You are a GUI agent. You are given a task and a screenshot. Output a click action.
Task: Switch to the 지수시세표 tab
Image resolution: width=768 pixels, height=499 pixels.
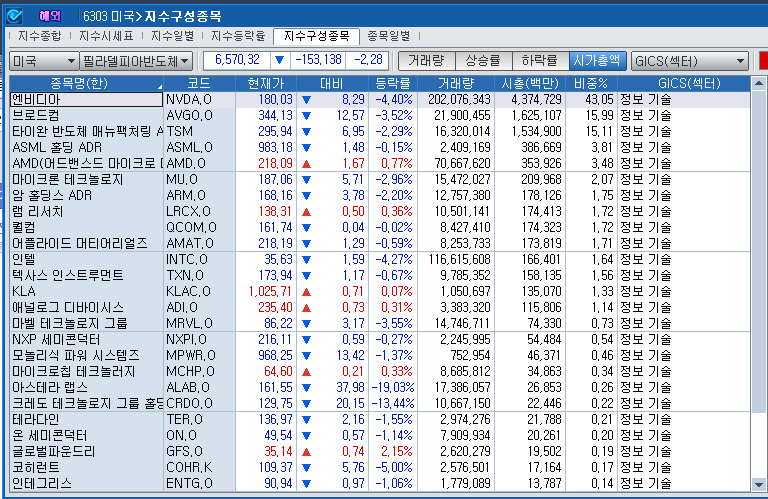106,36
